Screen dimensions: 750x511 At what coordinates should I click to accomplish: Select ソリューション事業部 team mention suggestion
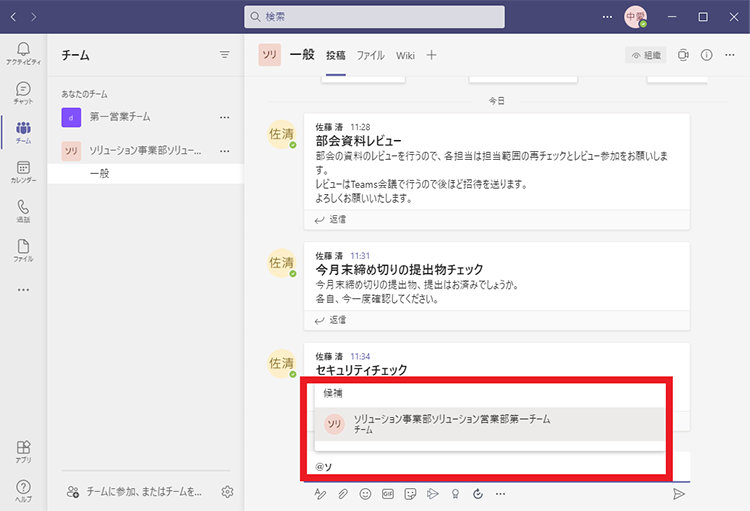[x=489, y=424]
